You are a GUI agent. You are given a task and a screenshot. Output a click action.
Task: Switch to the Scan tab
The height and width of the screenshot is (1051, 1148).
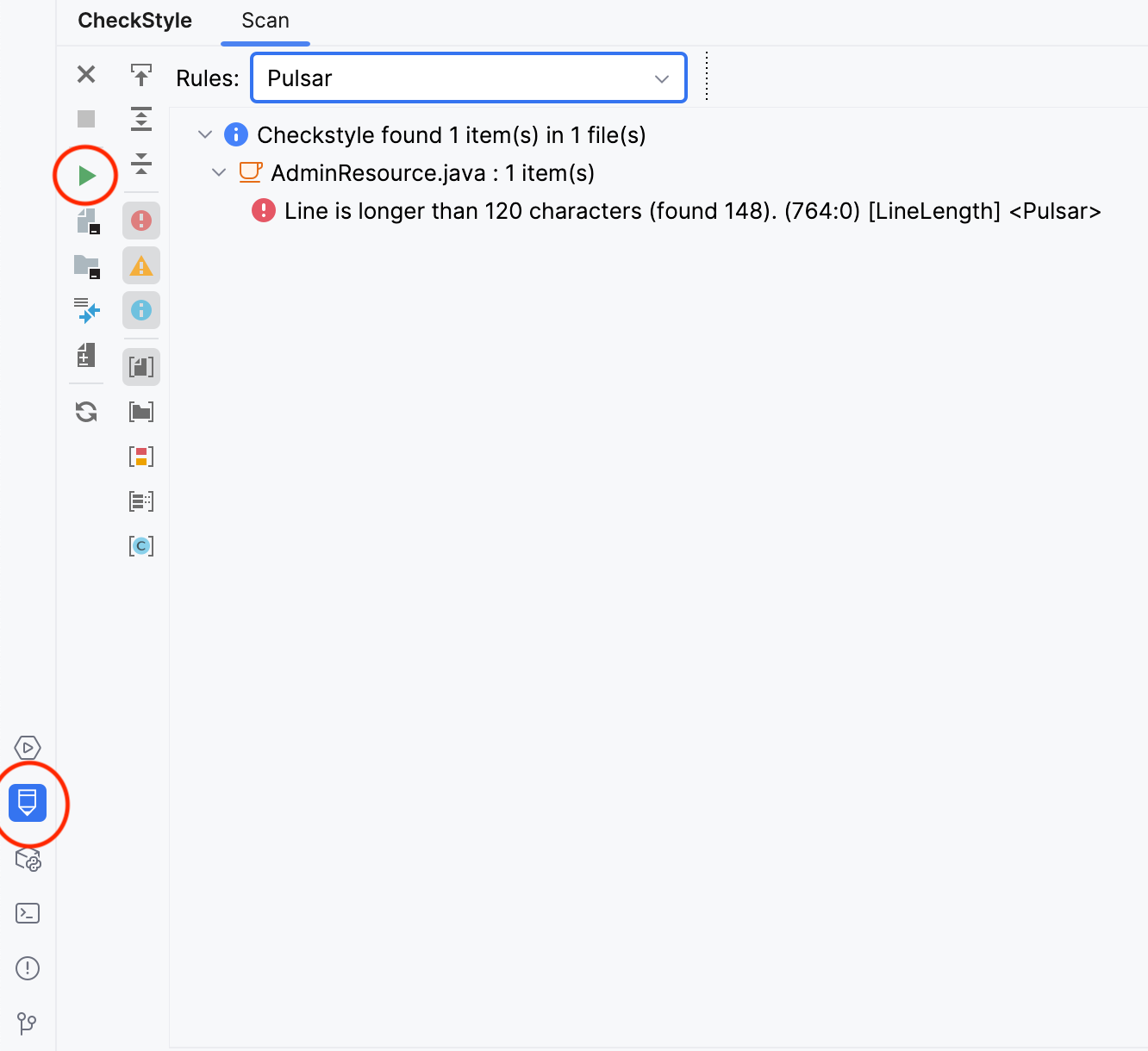click(x=265, y=21)
